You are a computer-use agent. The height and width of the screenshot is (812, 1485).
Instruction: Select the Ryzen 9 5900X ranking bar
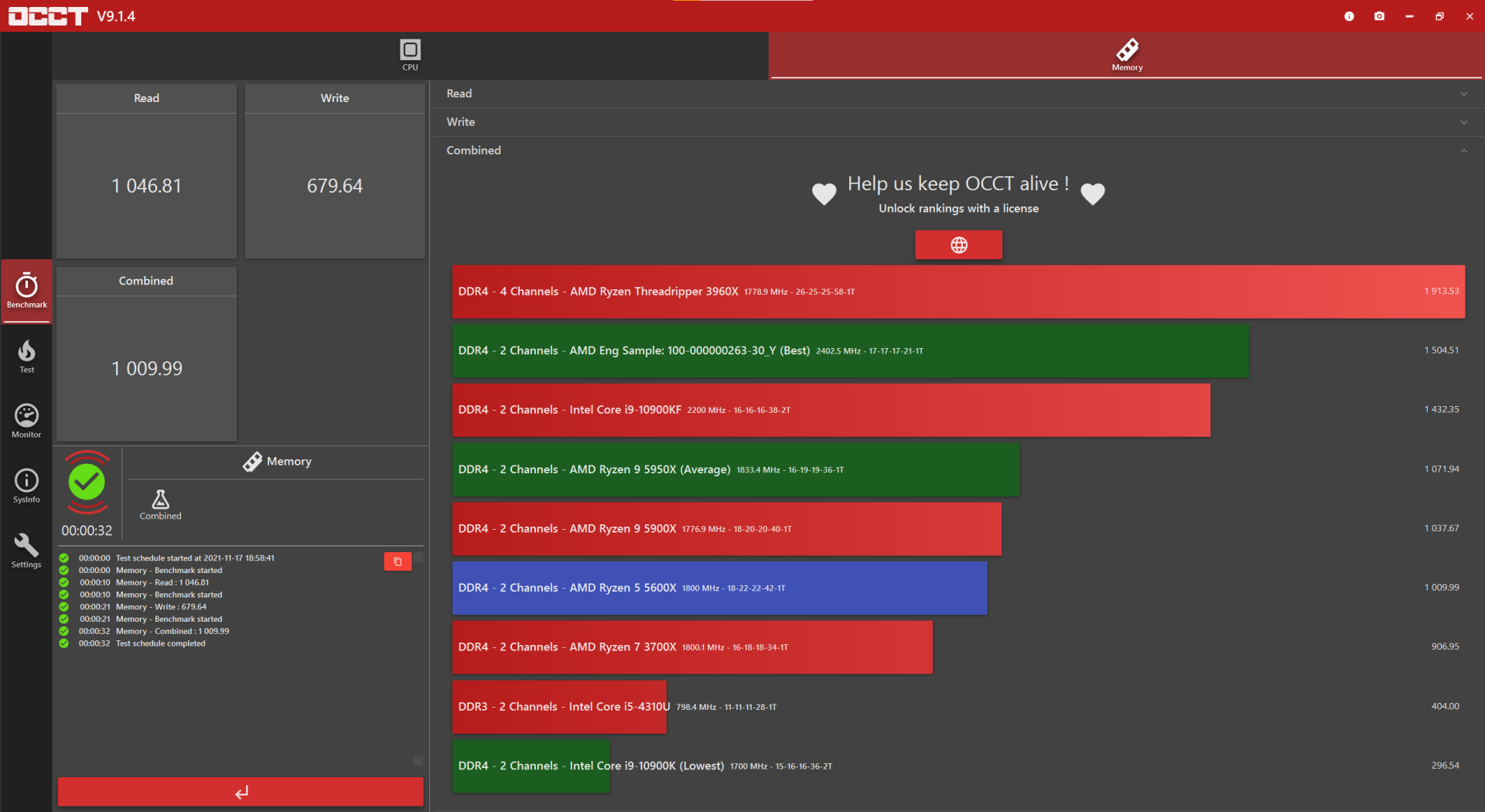coord(727,529)
